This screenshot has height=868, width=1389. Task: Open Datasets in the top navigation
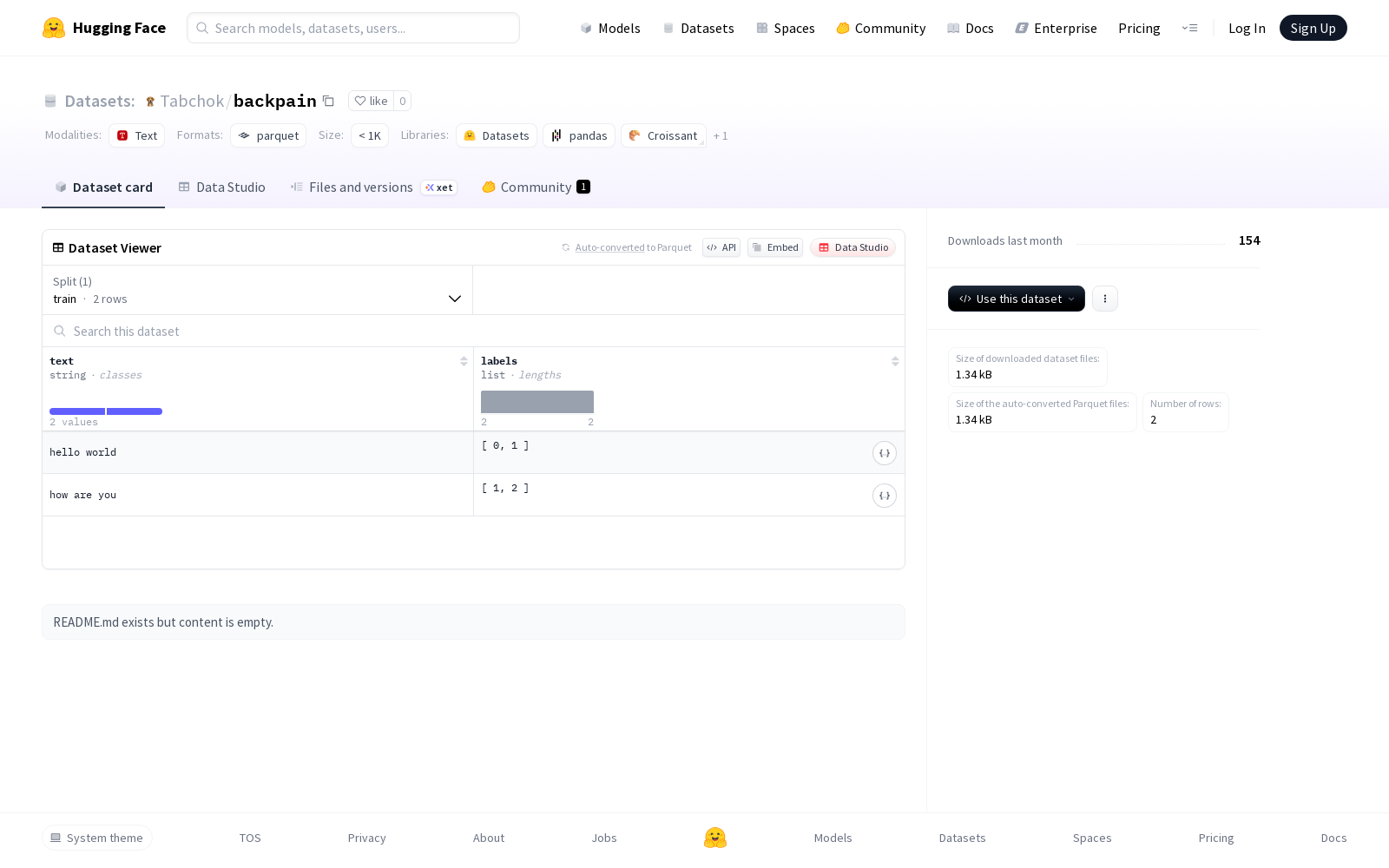coord(698,28)
